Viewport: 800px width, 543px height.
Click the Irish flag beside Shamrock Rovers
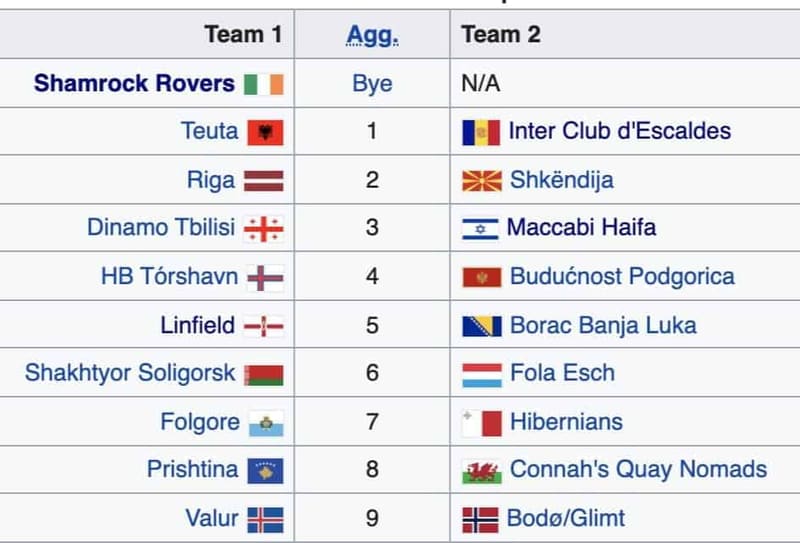click(x=264, y=84)
